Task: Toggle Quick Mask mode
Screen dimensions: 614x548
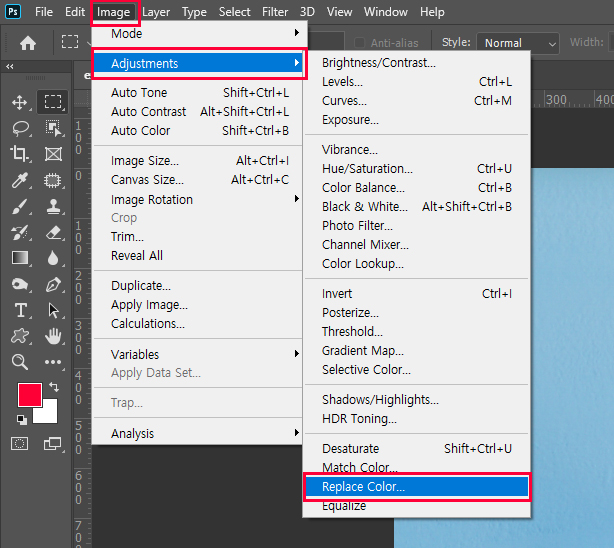Action: (19, 444)
